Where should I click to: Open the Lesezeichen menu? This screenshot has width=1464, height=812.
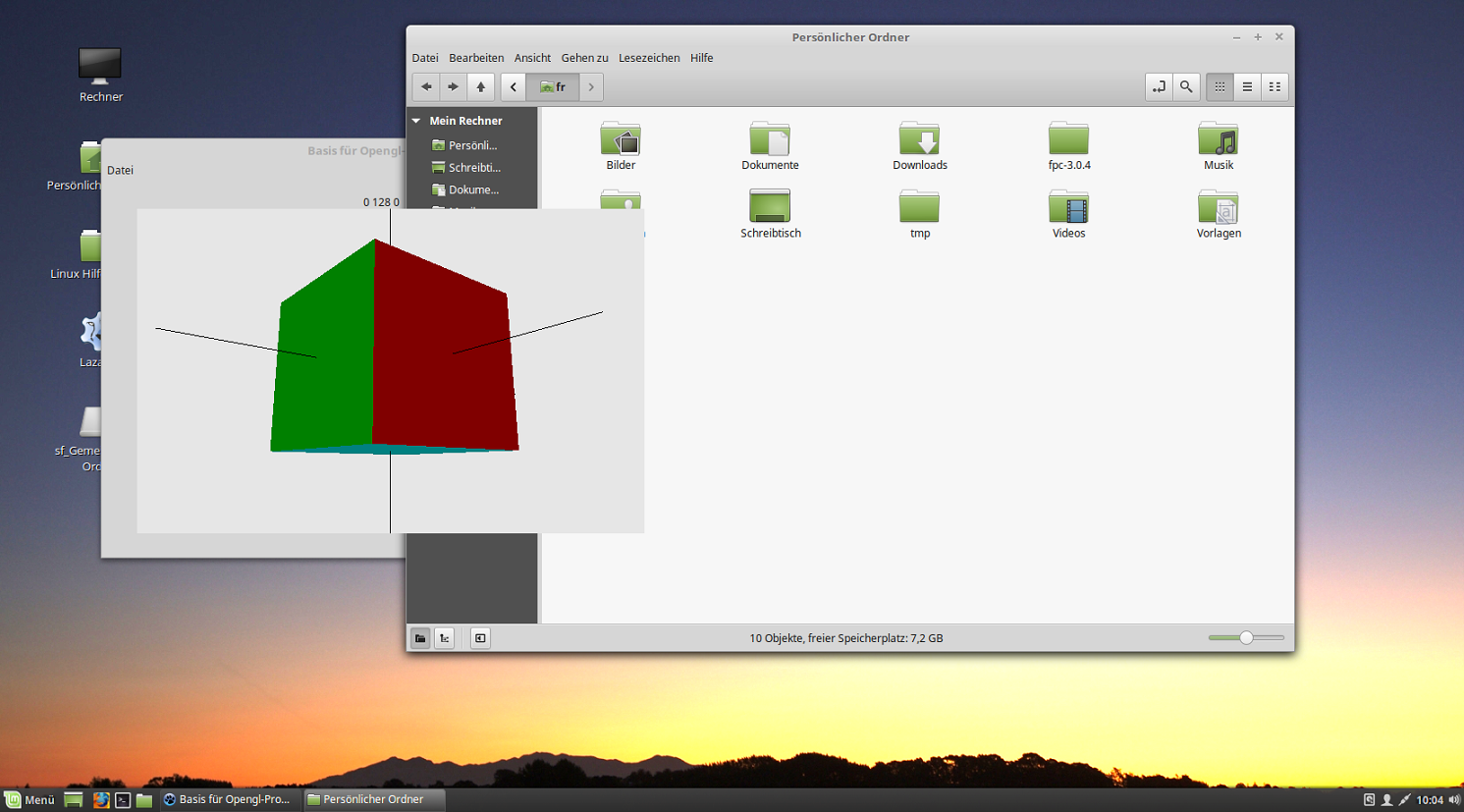click(x=648, y=58)
